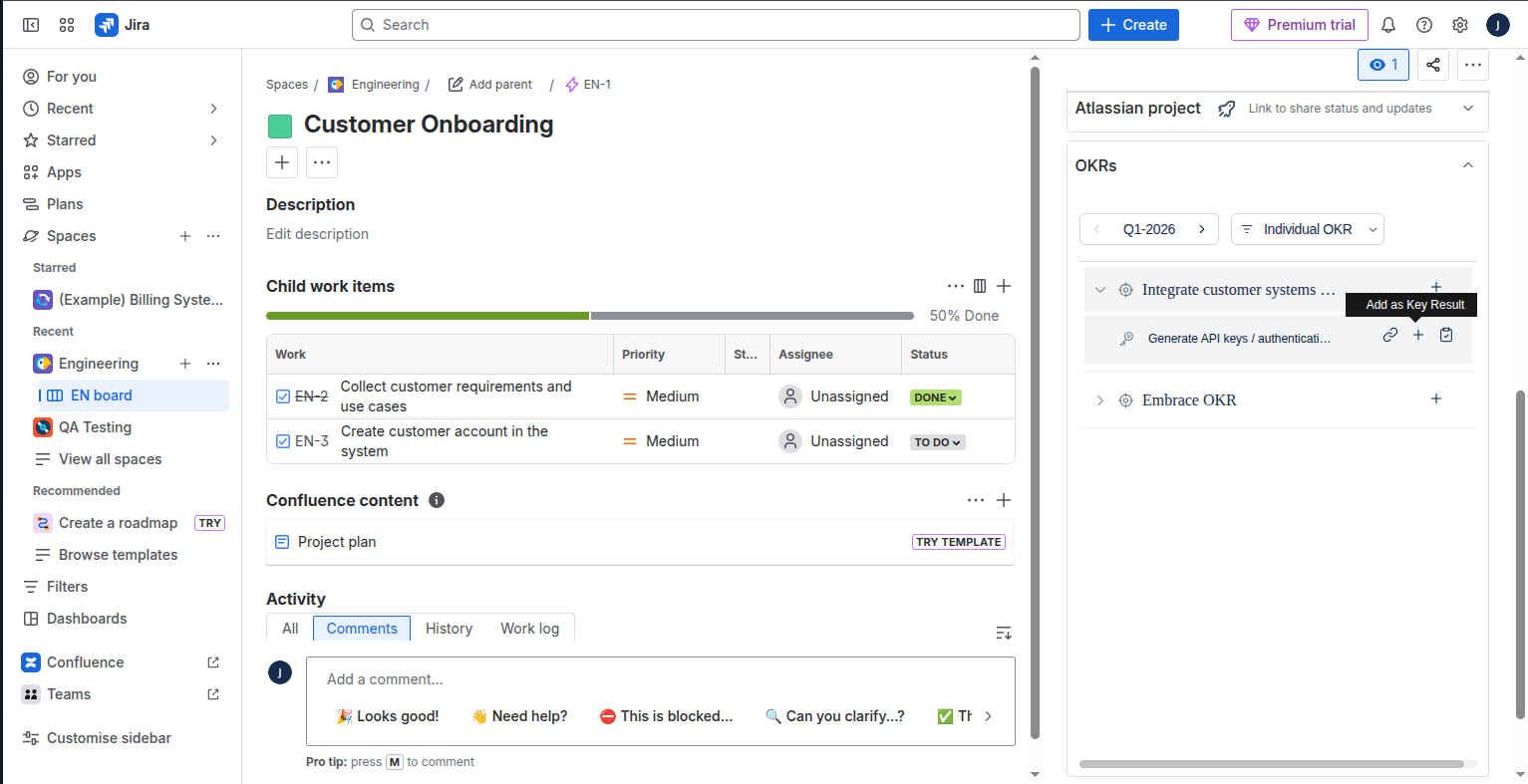Image resolution: width=1528 pixels, height=784 pixels.
Task: Open the DONE status dropdown for EN-2
Action: [x=936, y=397]
